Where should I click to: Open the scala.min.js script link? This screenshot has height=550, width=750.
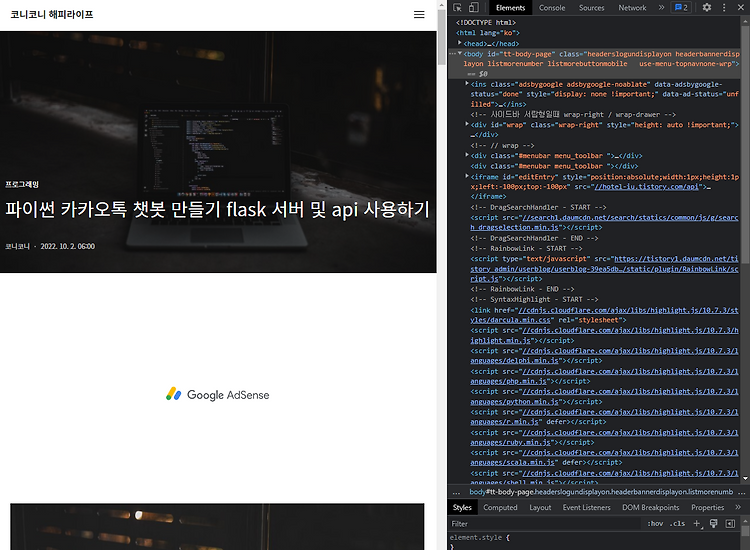point(604,458)
